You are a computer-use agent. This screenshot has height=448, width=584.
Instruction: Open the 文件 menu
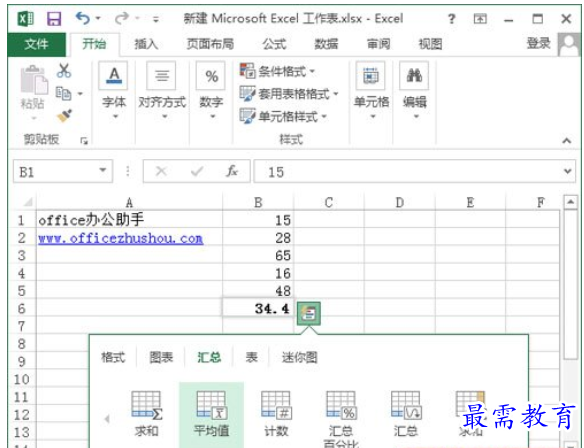tap(36, 44)
